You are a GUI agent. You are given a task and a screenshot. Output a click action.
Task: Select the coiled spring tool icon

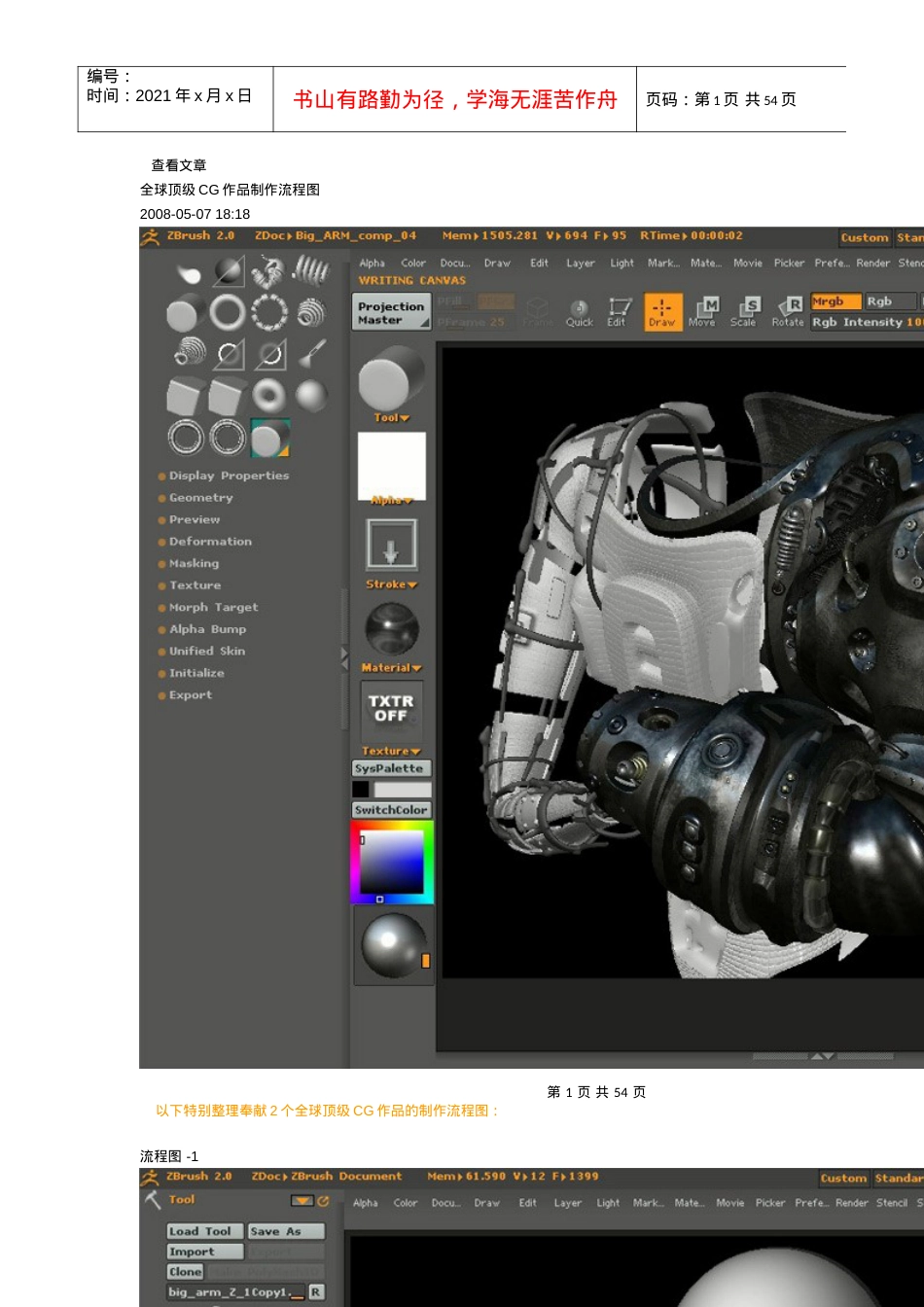tap(311, 271)
